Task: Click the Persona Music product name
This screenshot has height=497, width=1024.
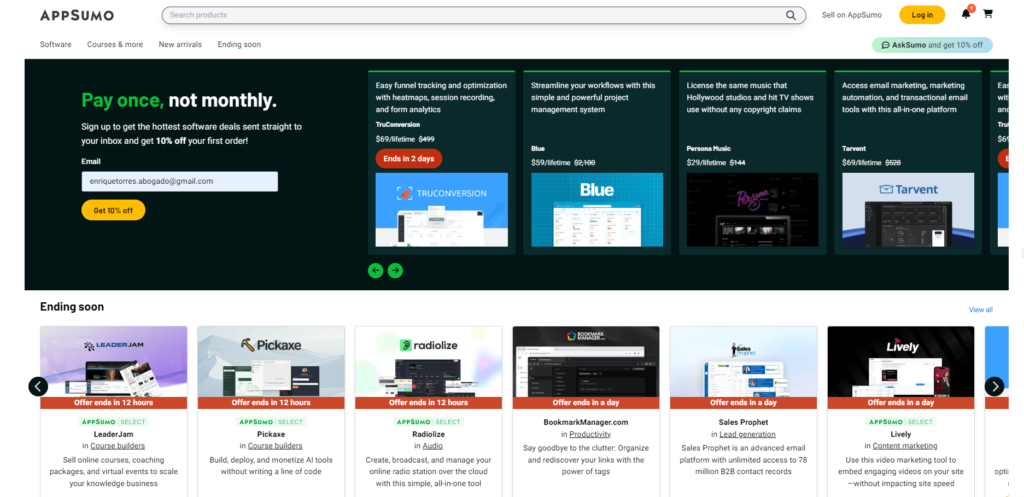Action: [x=709, y=148]
